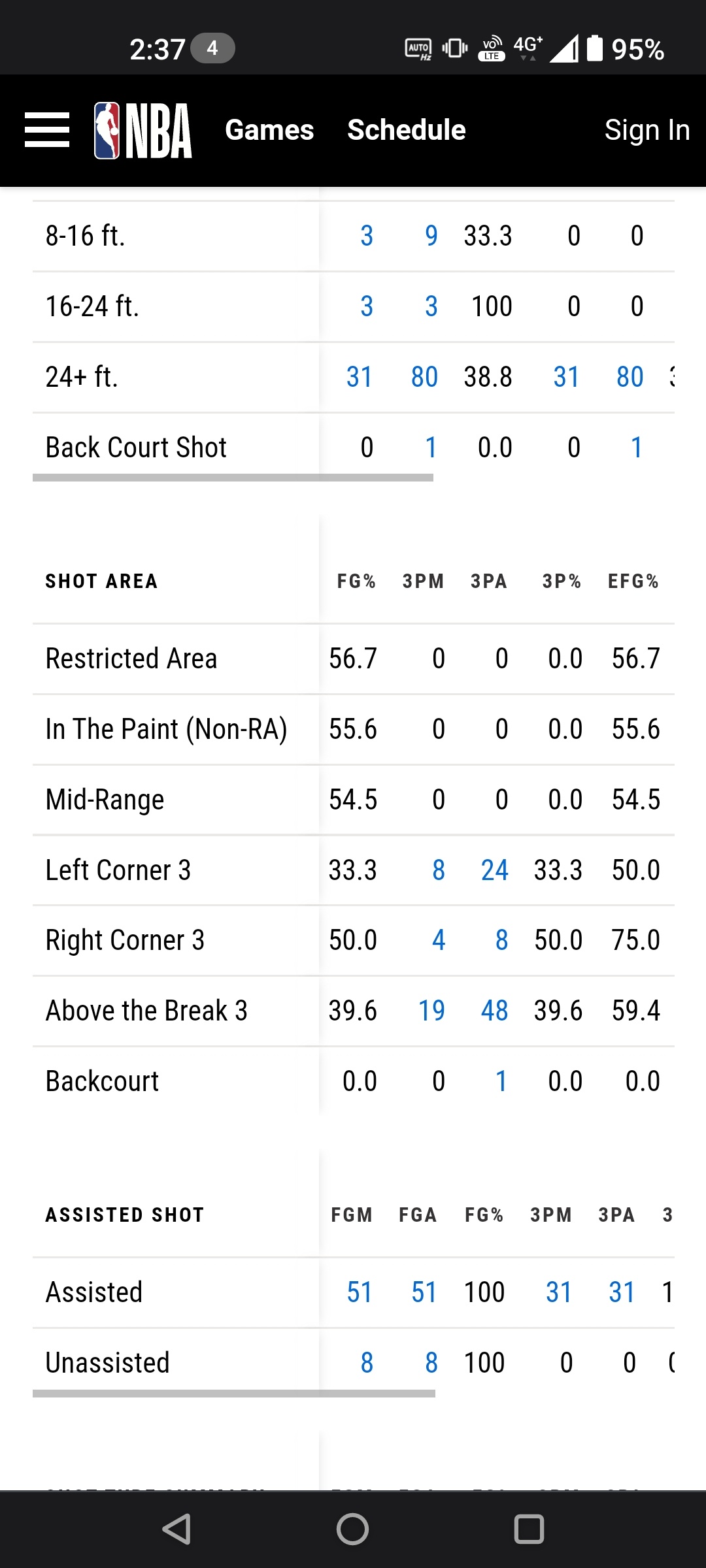
Task: Open the Games tab
Action: [x=269, y=130]
